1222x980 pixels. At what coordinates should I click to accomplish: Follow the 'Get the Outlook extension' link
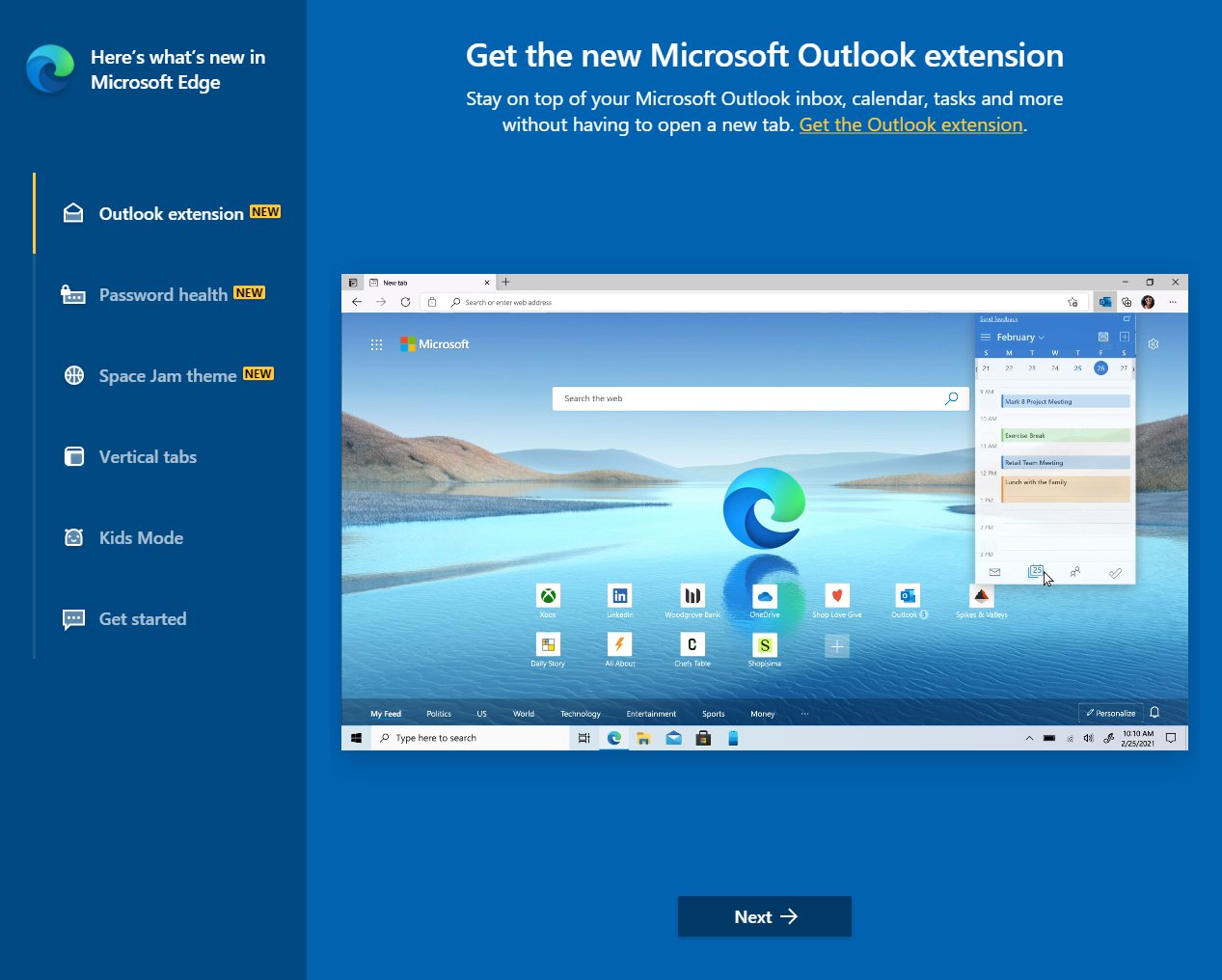click(x=910, y=124)
